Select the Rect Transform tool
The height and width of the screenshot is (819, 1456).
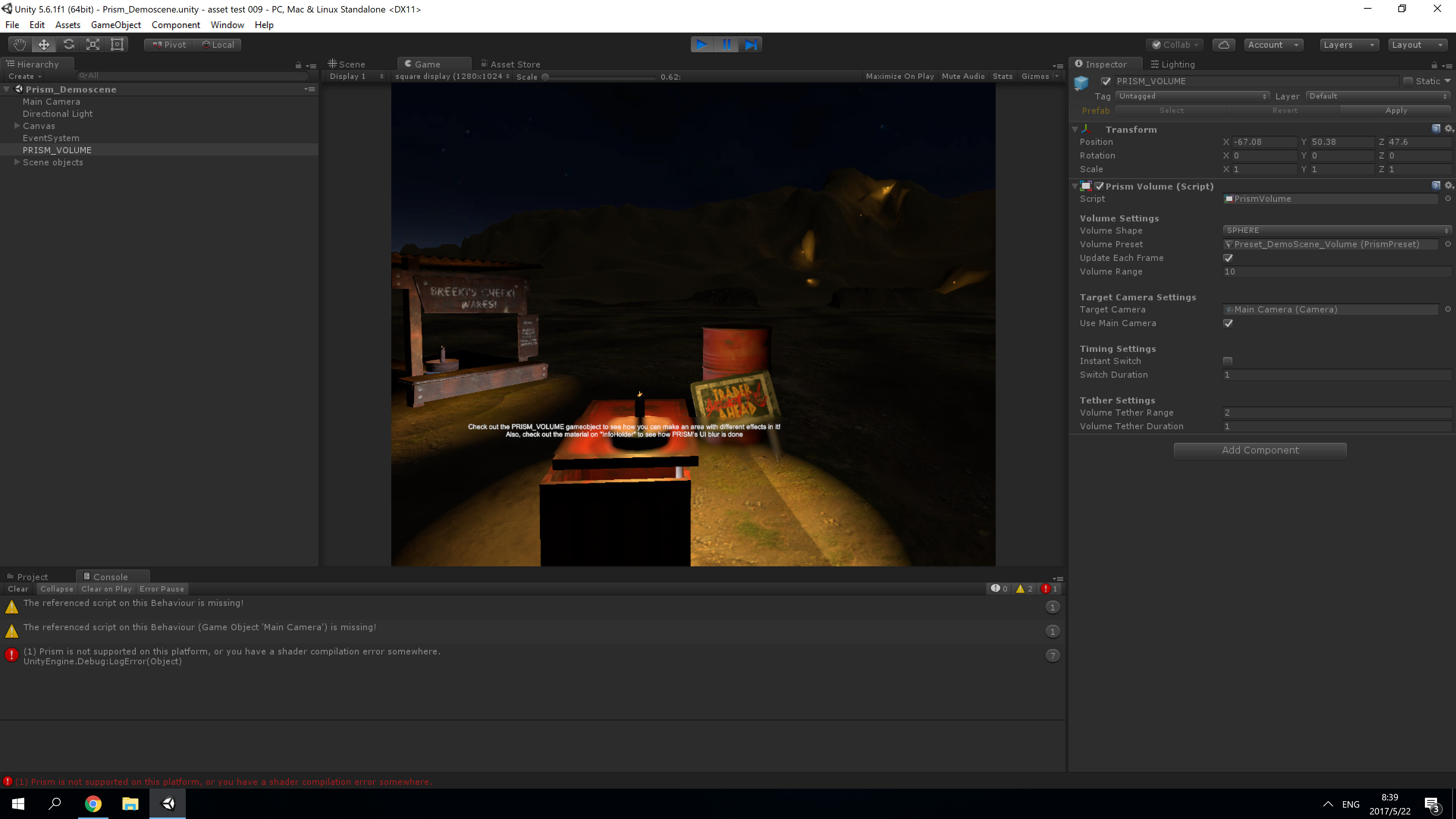[x=117, y=44]
